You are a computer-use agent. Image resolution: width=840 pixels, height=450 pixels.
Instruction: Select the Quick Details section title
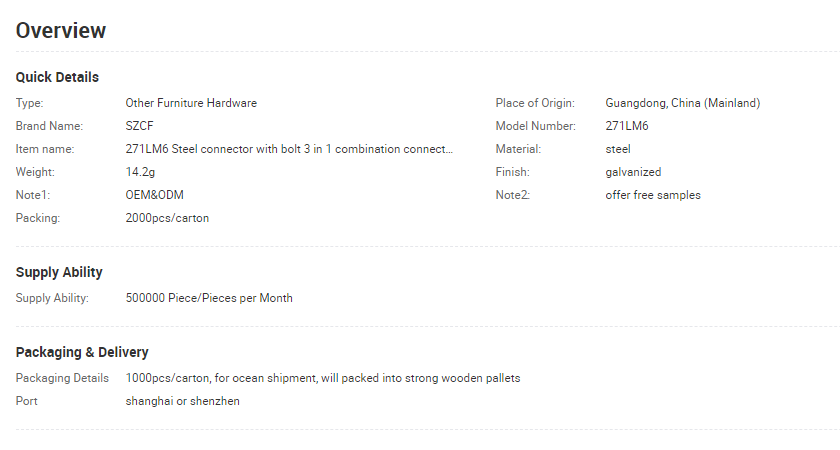(x=57, y=77)
